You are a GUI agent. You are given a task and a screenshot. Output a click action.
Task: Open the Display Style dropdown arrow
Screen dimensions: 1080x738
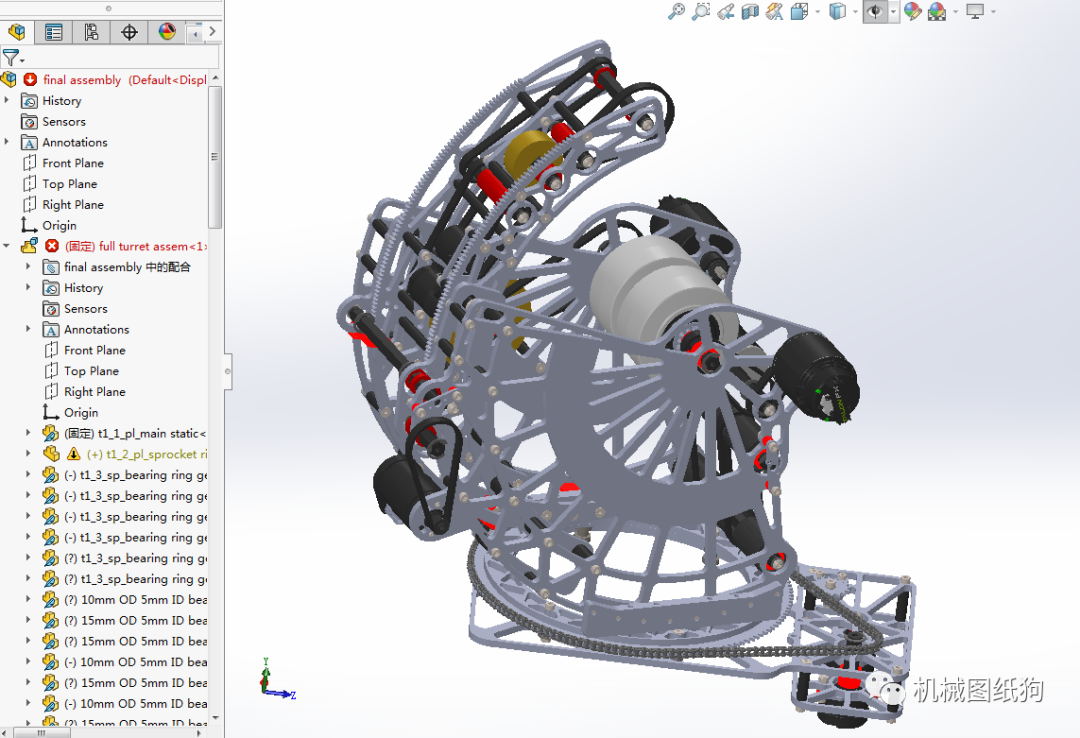(853, 11)
